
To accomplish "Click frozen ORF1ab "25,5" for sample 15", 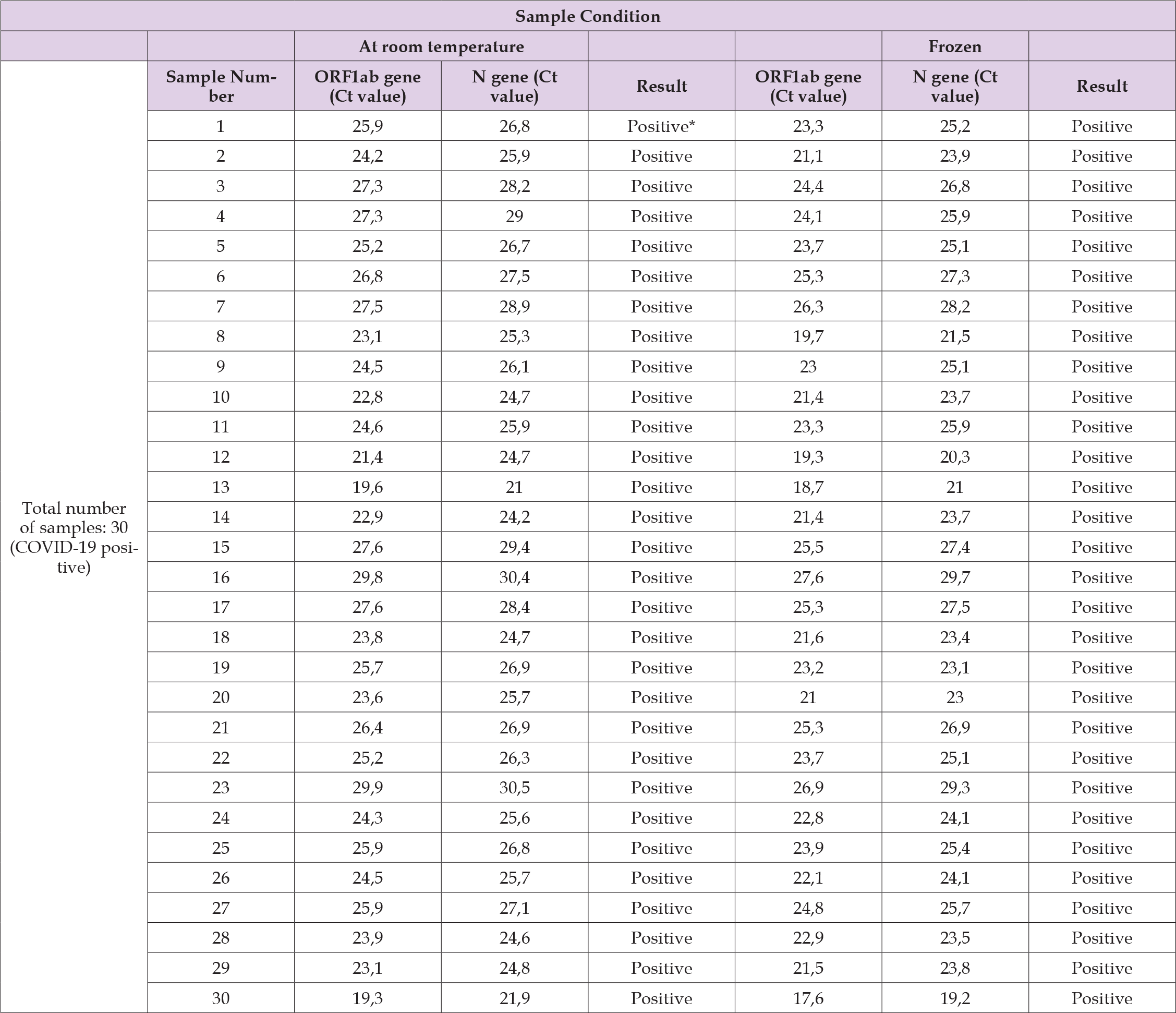I will point(808,547).
